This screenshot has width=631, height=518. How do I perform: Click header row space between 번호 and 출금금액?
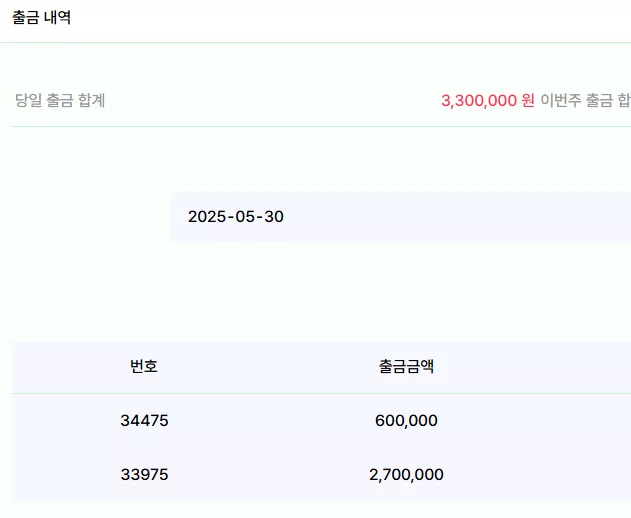(268, 366)
